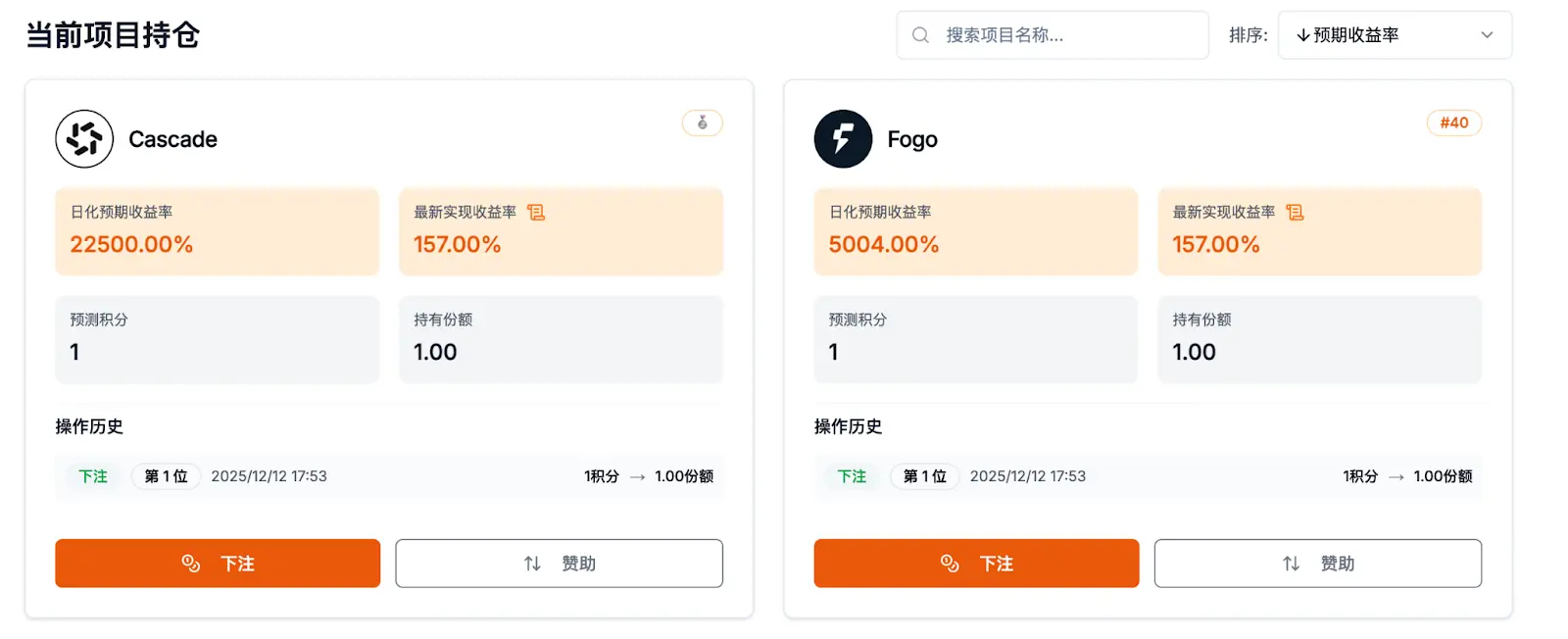Viewport: 1568px width, 639px height.
Task: Open the 预期收益率 sort dropdown
Action: [1394, 35]
